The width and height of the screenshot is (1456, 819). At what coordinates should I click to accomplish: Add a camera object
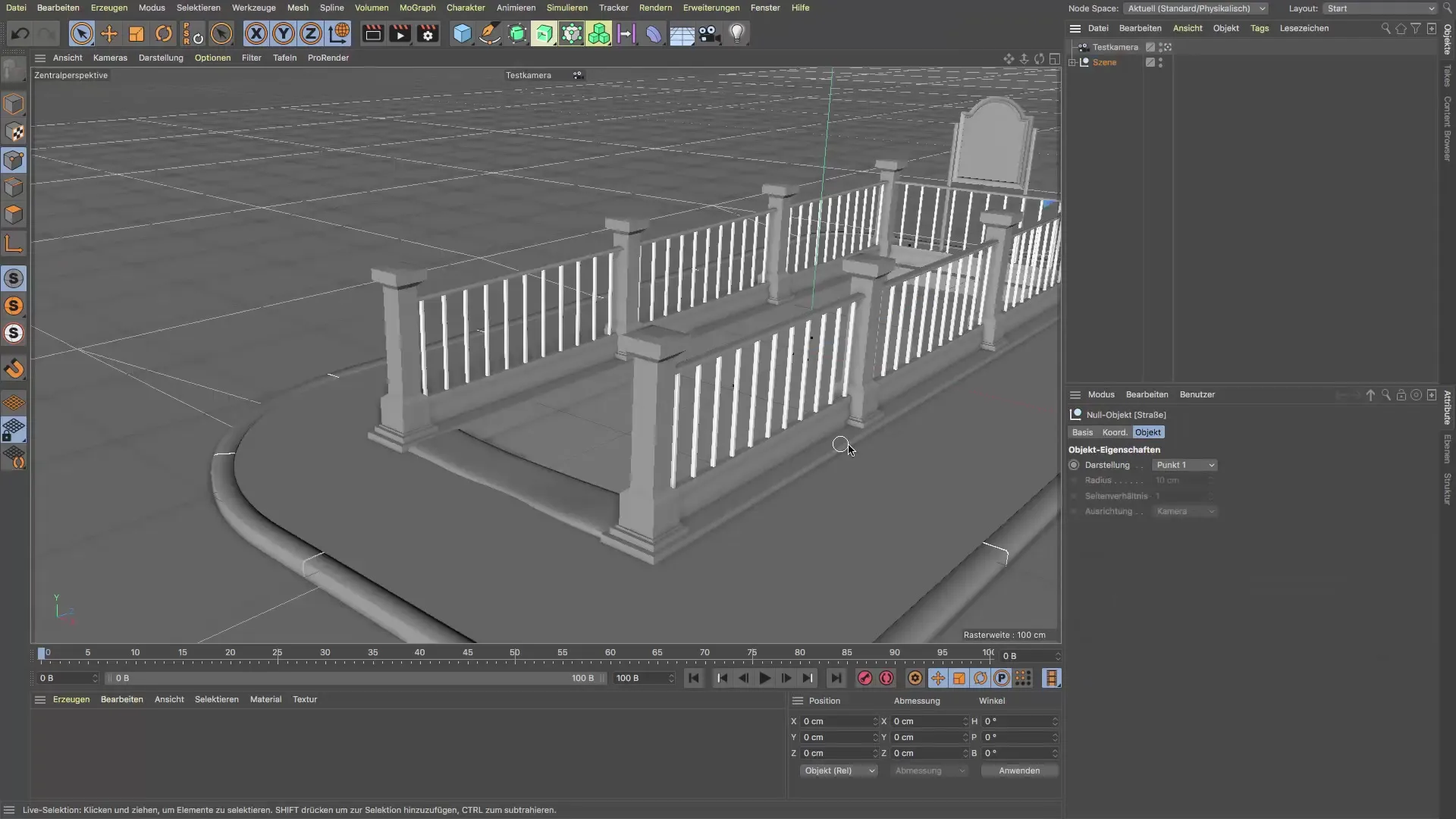pyautogui.click(x=709, y=33)
